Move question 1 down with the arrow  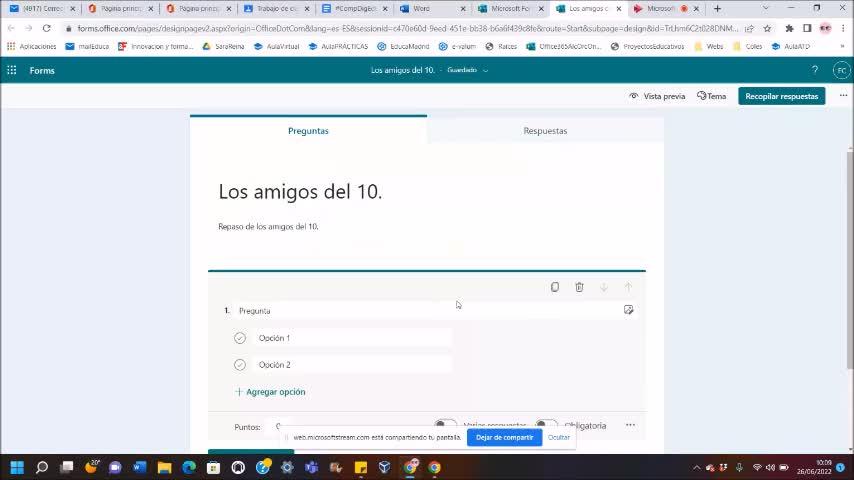tap(603, 287)
